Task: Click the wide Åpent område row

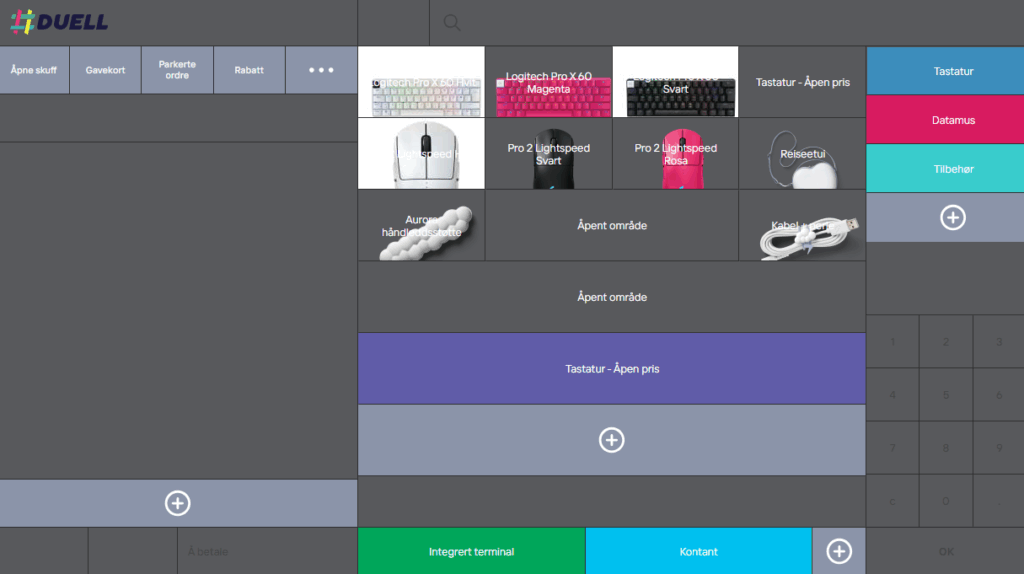Action: pyautogui.click(x=611, y=296)
